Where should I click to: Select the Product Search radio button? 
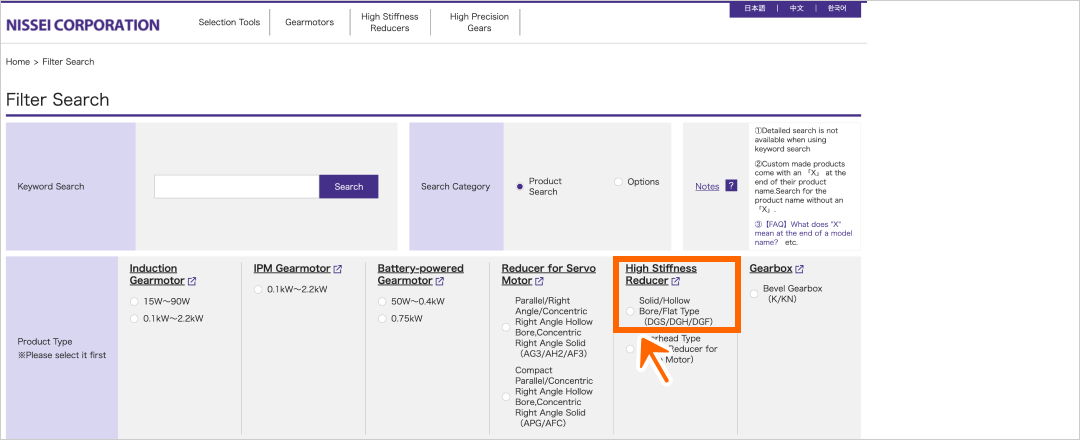(520, 186)
